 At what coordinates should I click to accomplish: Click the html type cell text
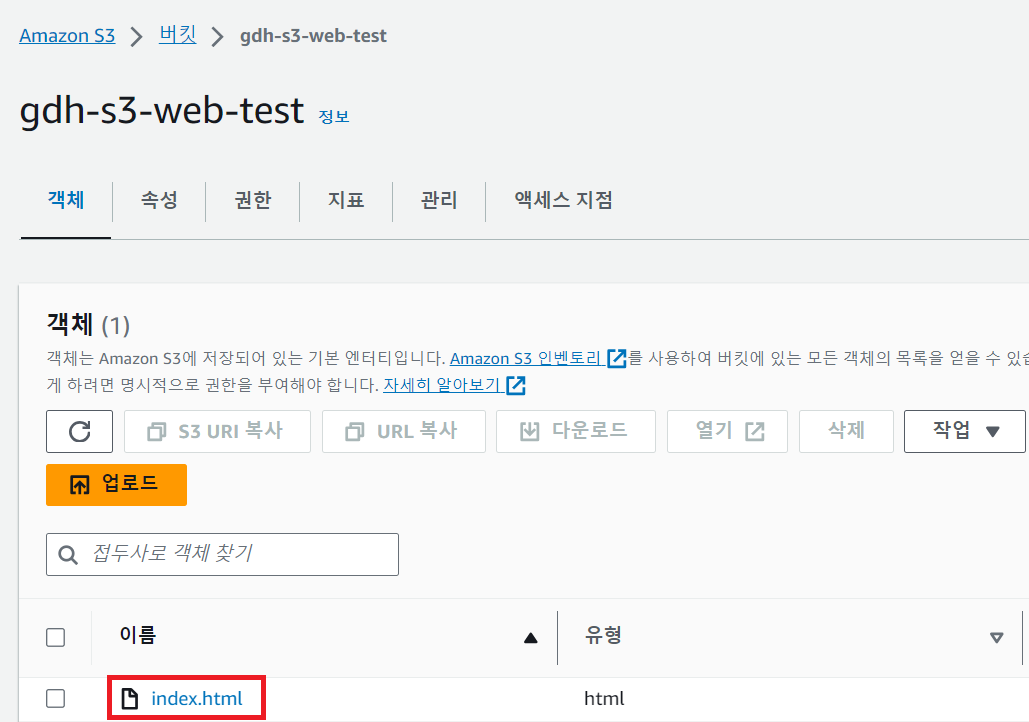tap(604, 699)
